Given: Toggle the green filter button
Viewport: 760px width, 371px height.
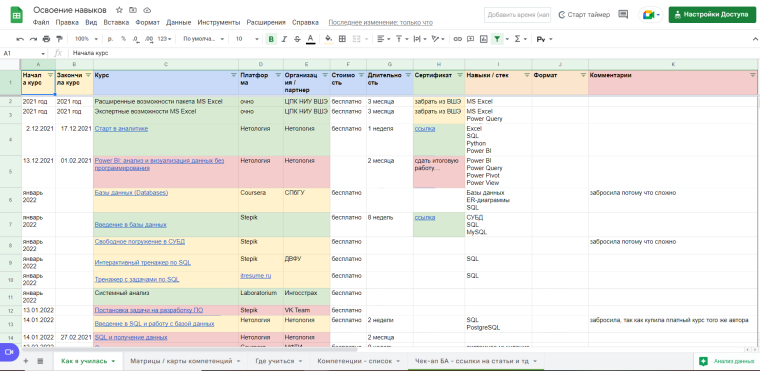Looking at the screenshot, I should pos(497,39).
